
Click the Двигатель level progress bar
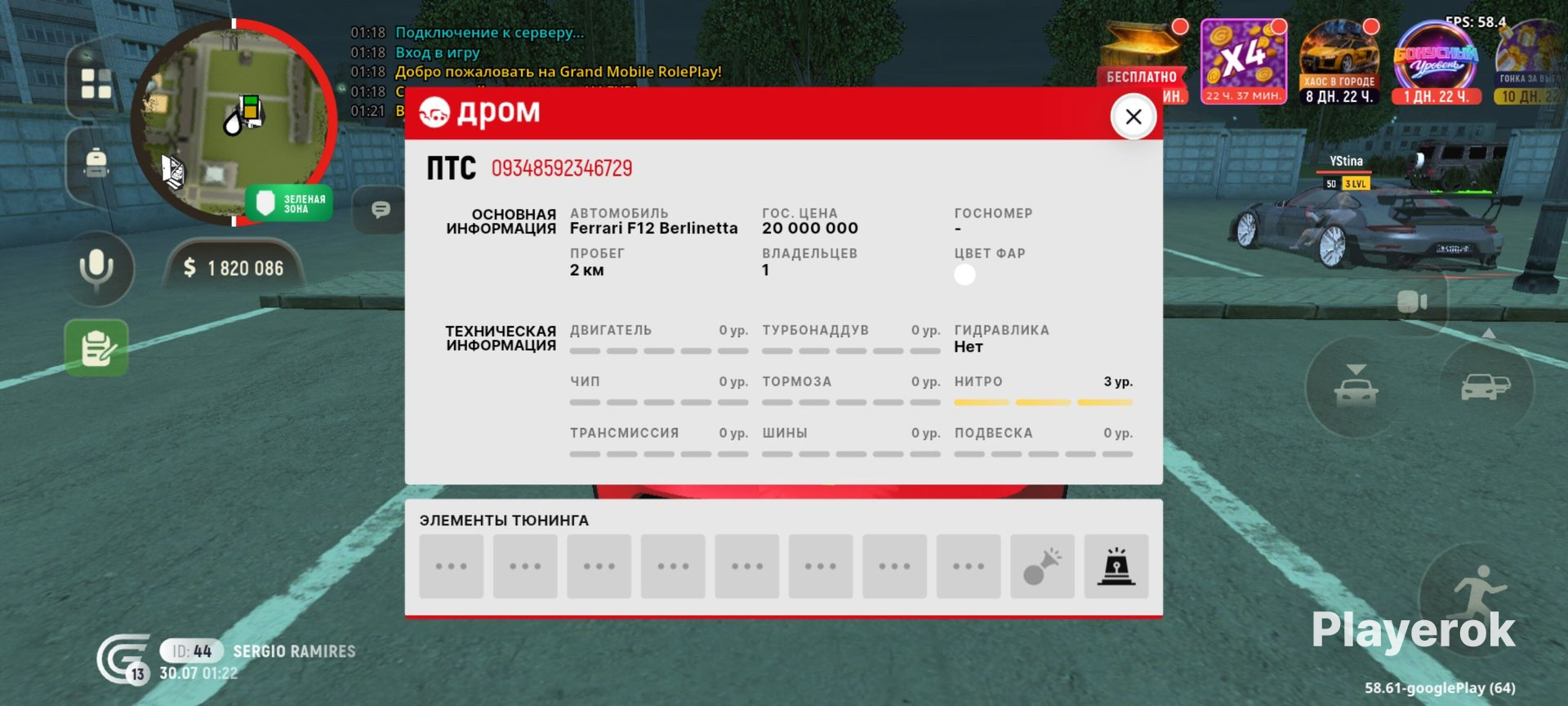tap(659, 351)
